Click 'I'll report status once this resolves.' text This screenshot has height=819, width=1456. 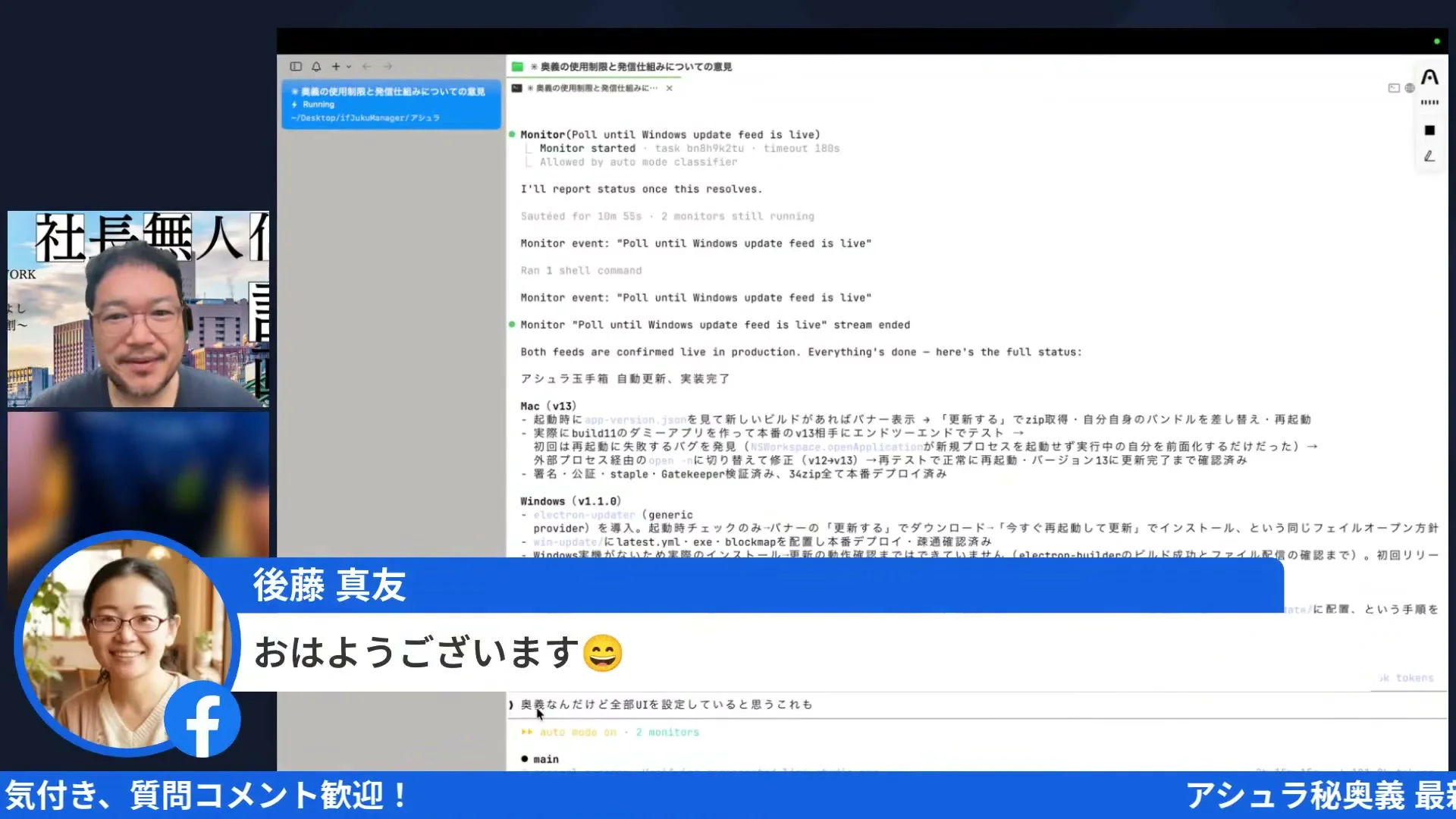642,190
